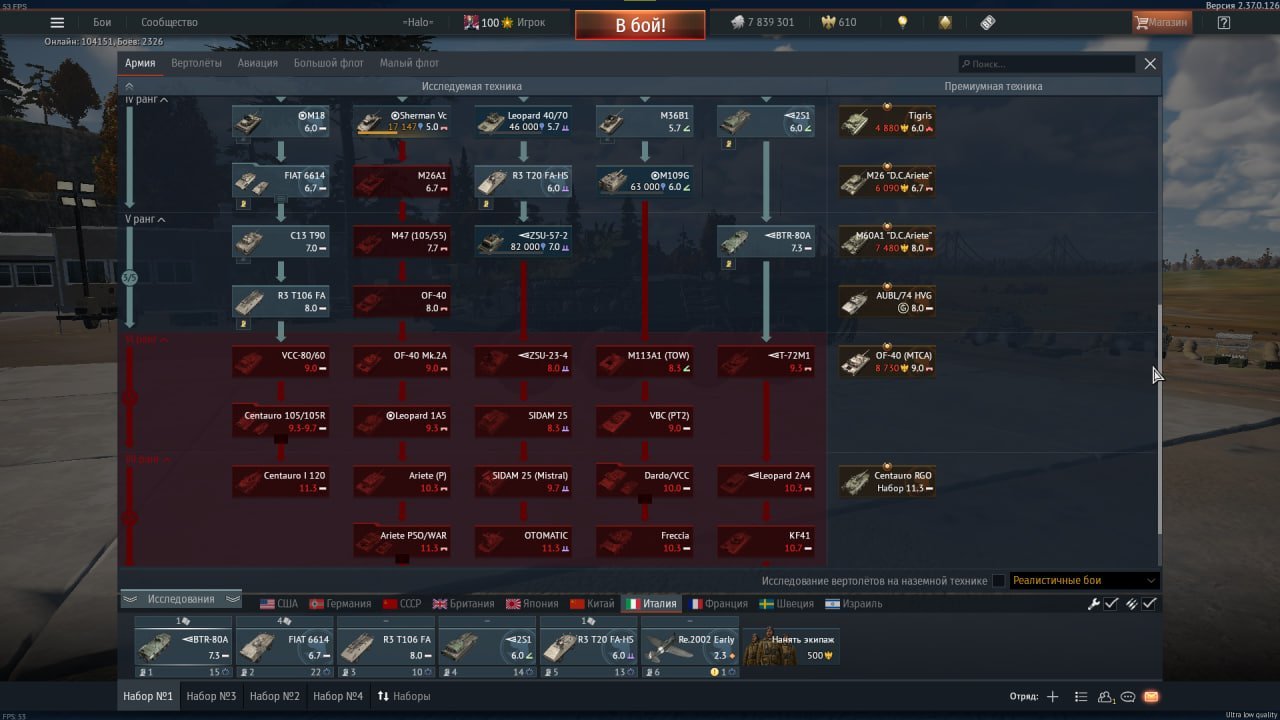Toggle the auto-refill ammo checkbox
1280x720 pixels.
(x=1150, y=604)
